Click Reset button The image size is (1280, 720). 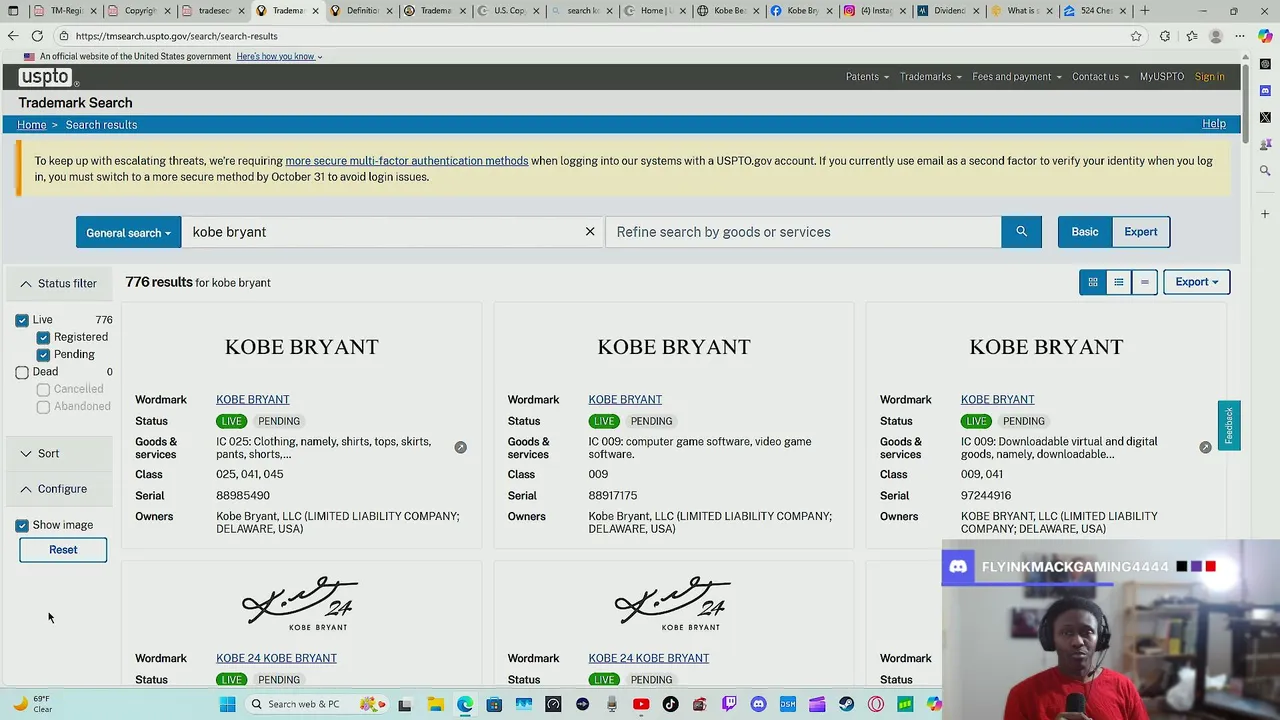tap(63, 550)
